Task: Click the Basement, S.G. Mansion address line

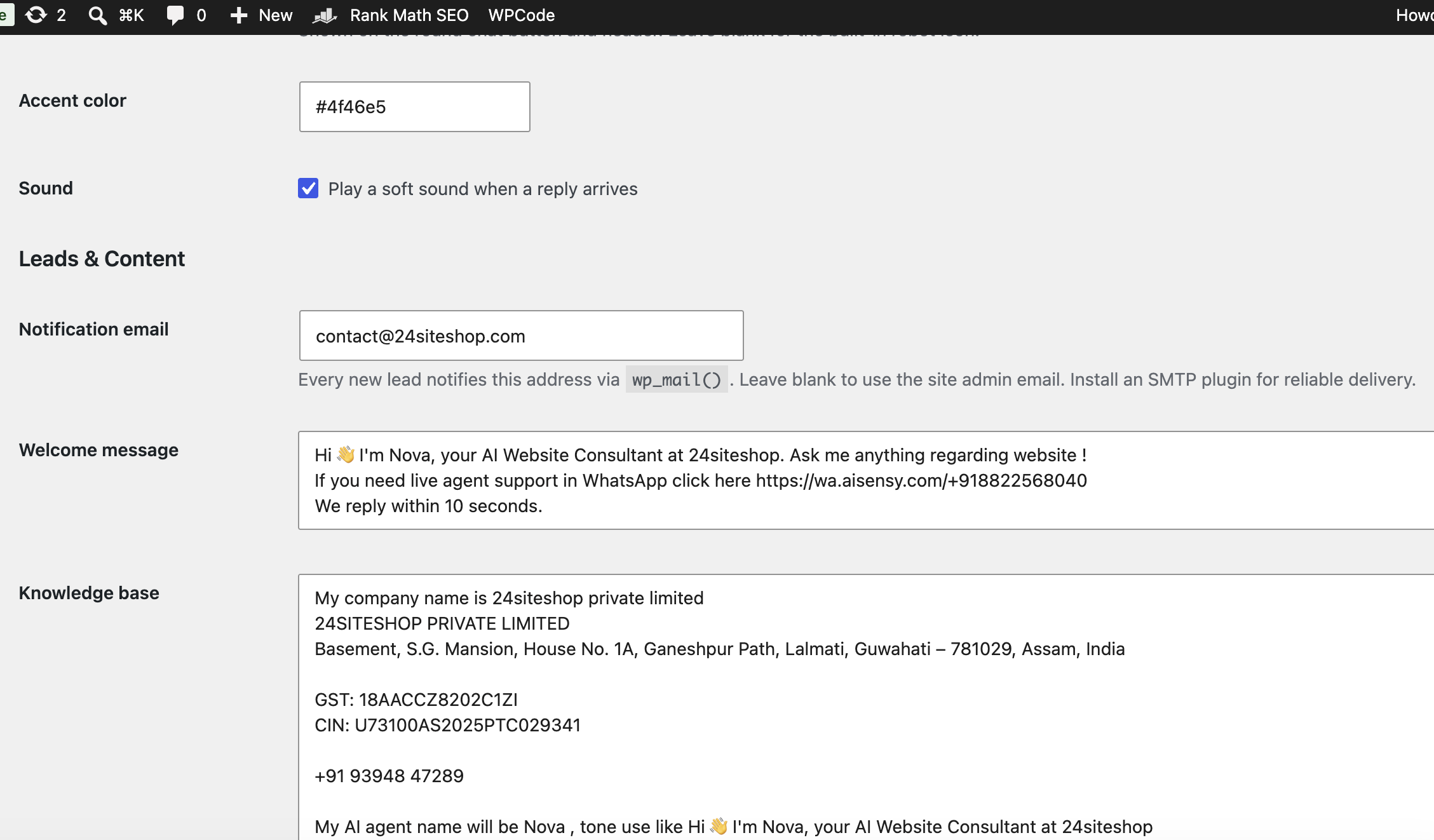Action: tap(720, 649)
